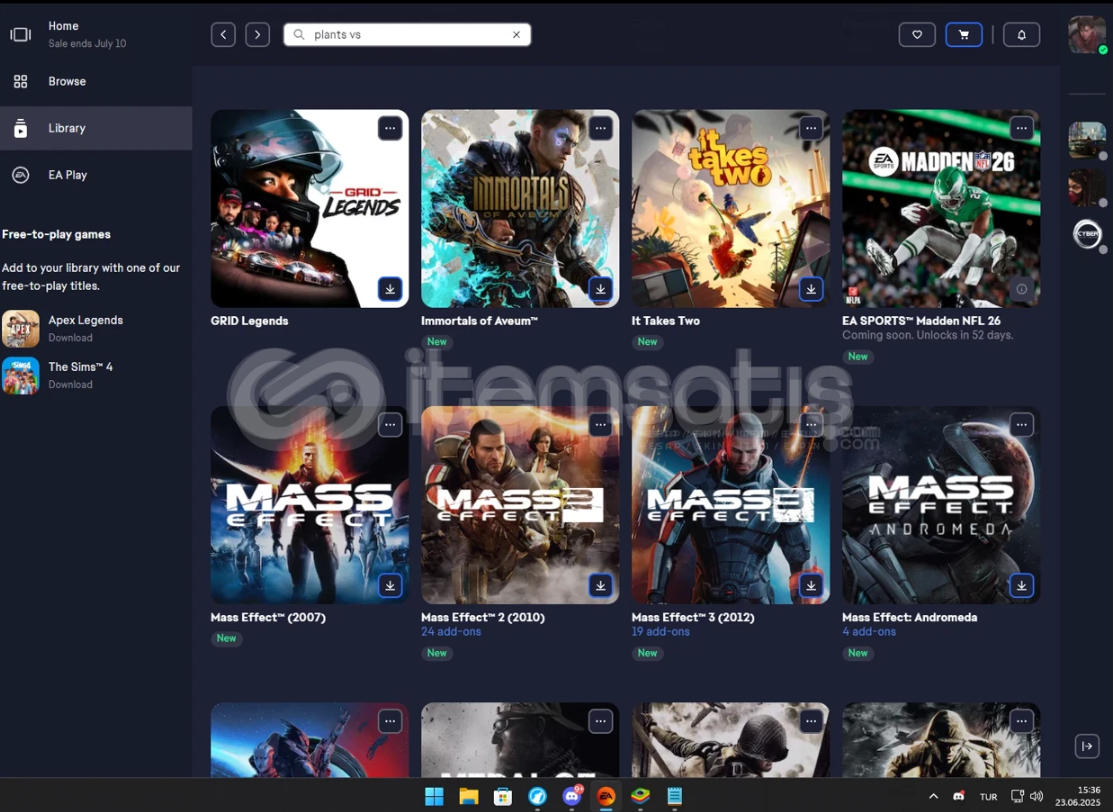Download Mass Effect Andromeda via download icon
1113x812 pixels.
pyautogui.click(x=1021, y=586)
